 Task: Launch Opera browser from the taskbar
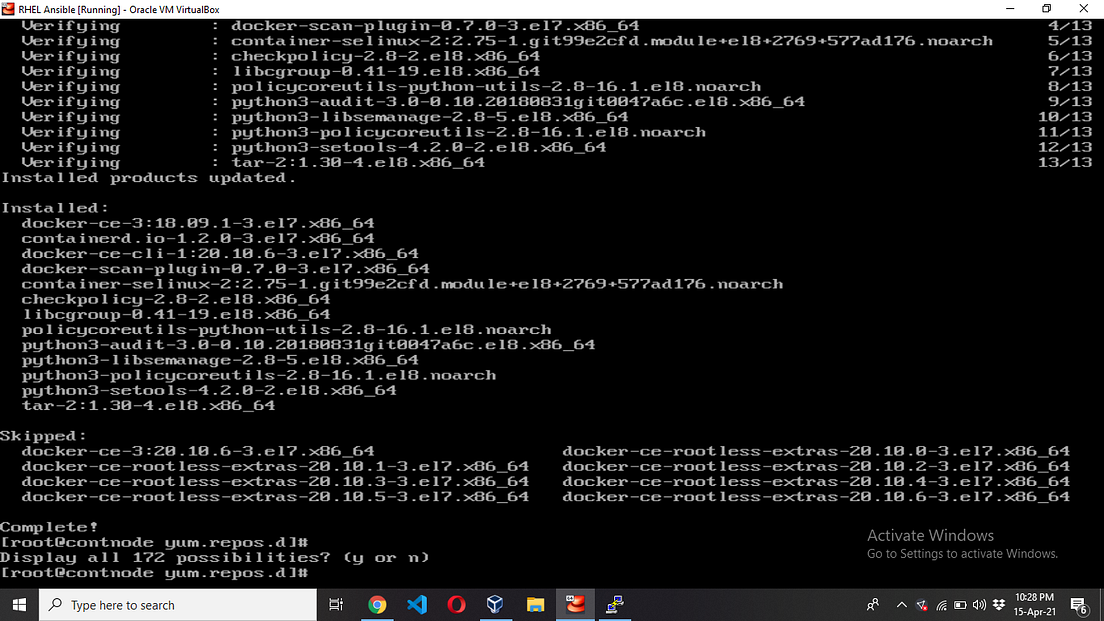[455, 604]
